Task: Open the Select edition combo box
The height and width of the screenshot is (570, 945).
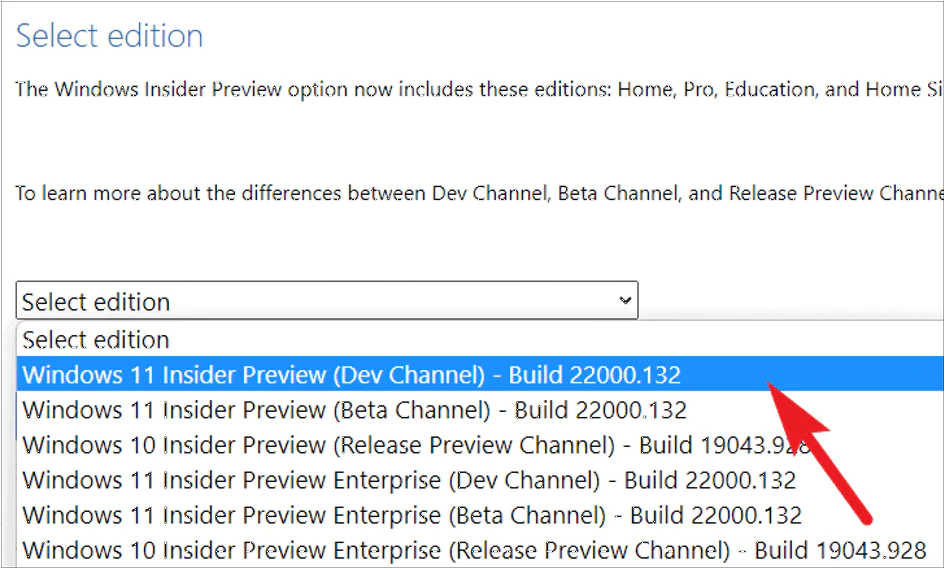Action: click(327, 300)
